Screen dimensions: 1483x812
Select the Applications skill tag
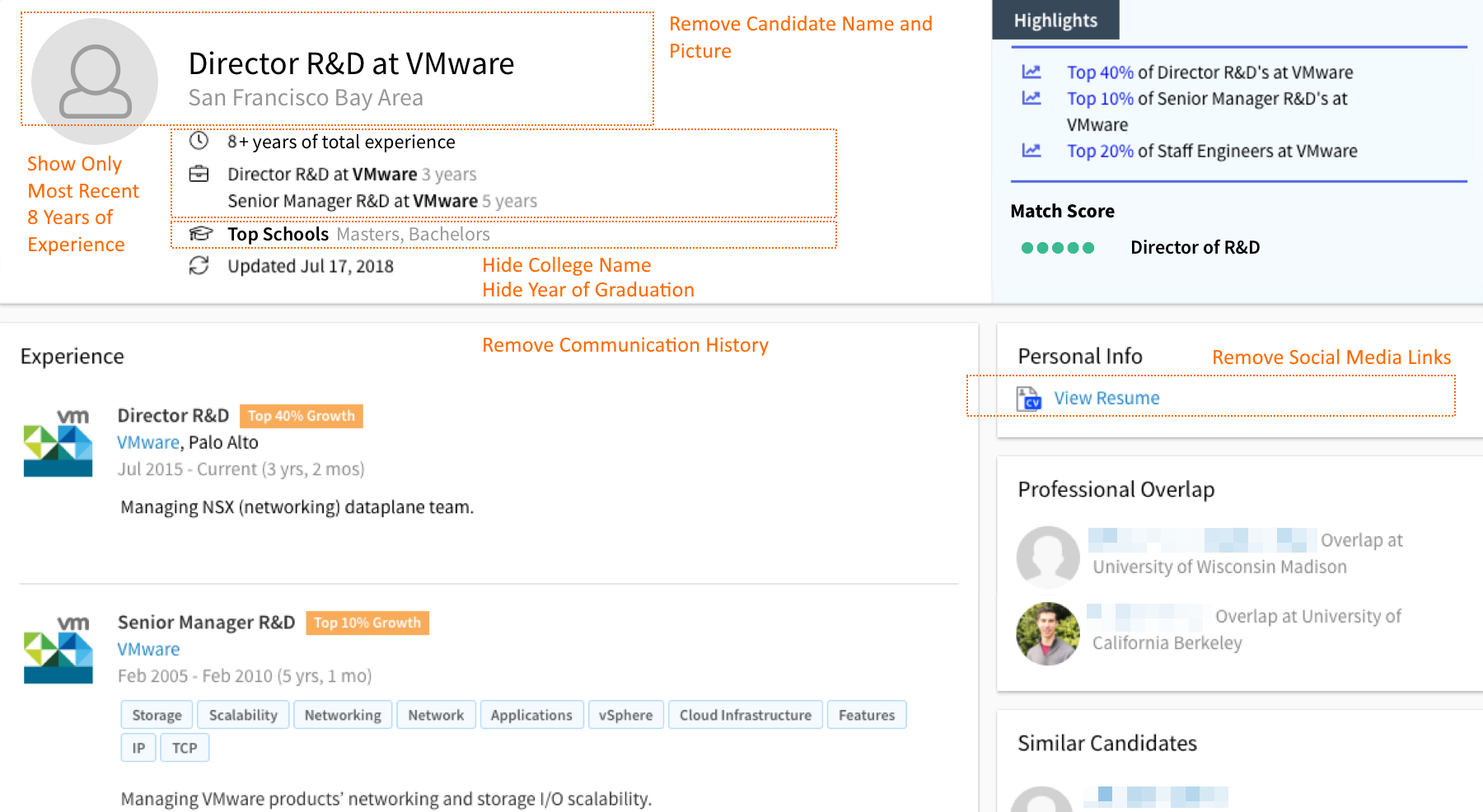531,715
